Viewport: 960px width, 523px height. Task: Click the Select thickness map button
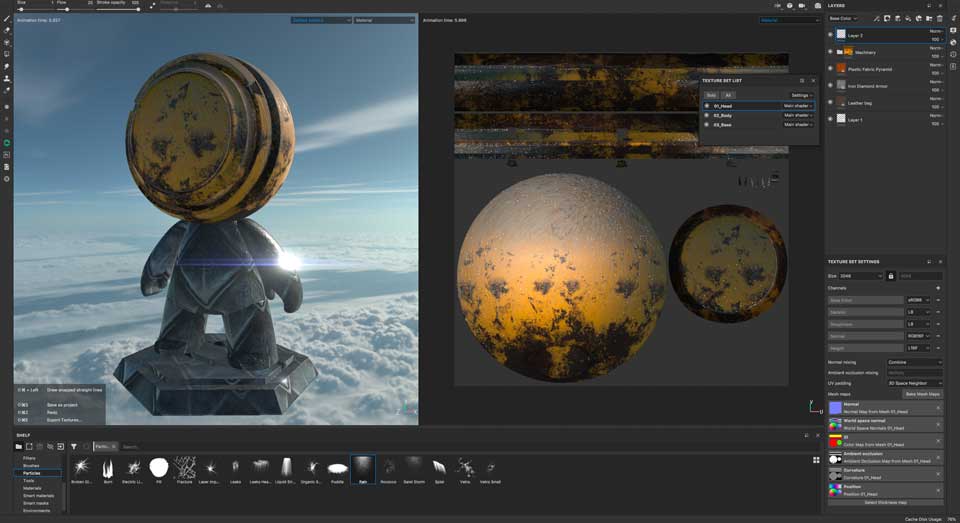(x=885, y=502)
